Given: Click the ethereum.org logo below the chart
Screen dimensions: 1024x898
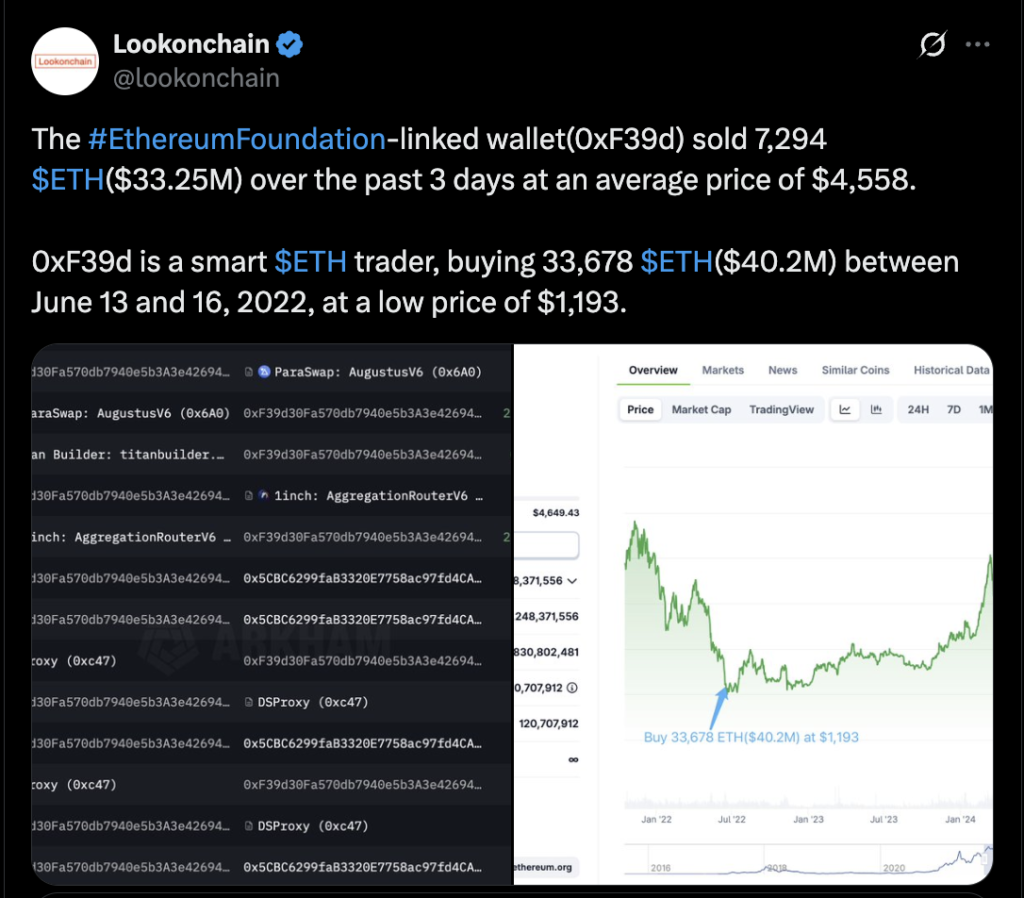Looking at the screenshot, I should coord(543,866).
